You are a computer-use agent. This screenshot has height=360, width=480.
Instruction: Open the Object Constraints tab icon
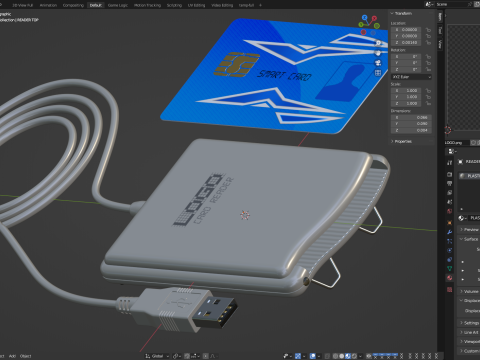[450, 259]
